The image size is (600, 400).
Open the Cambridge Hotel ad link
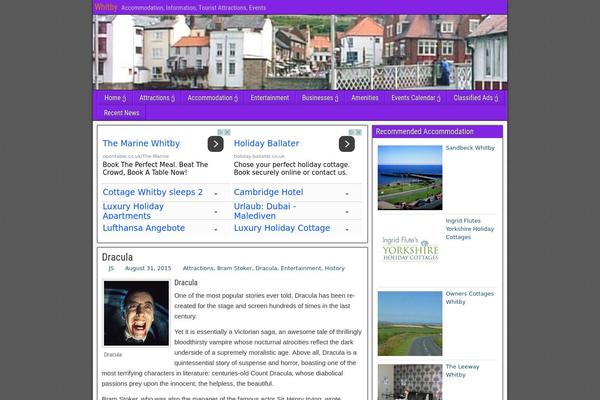(x=268, y=192)
